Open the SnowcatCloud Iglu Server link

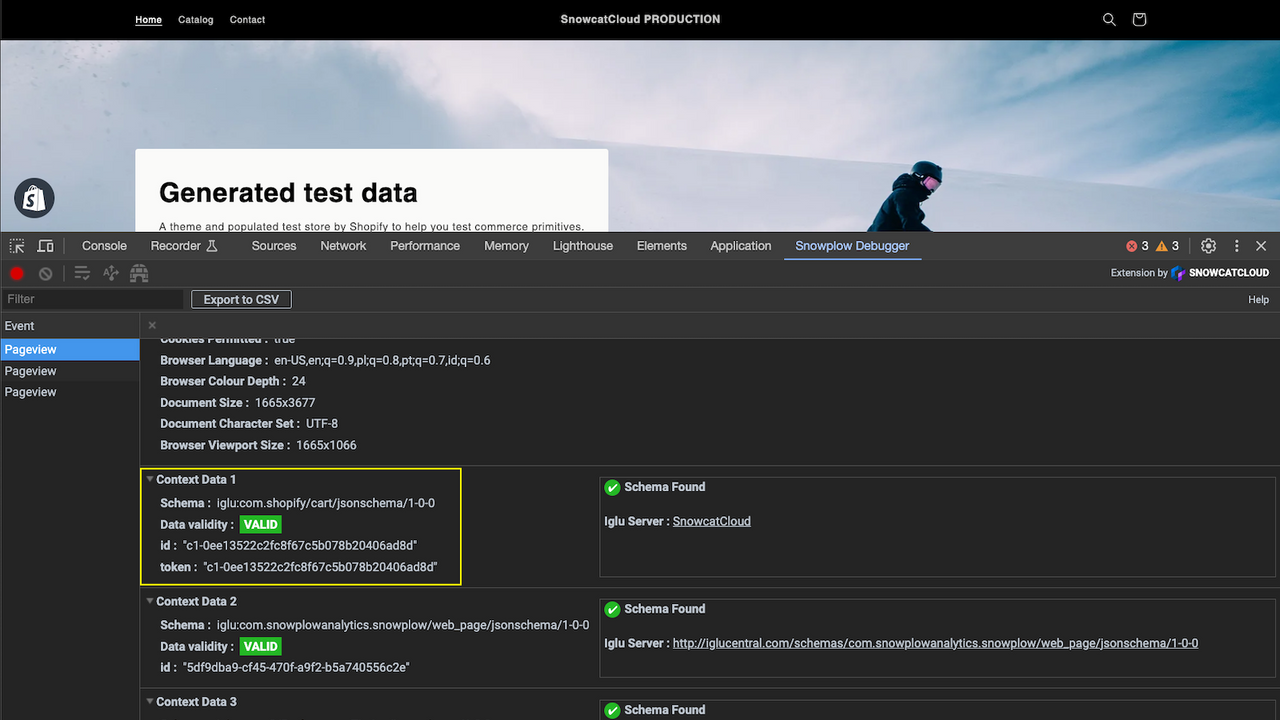(713, 520)
